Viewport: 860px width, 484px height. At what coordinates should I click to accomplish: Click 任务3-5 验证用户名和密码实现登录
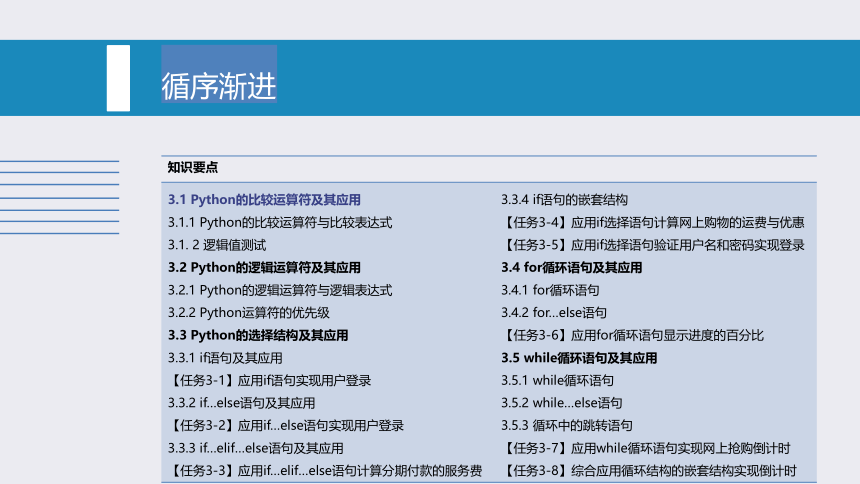pyautogui.click(x=653, y=245)
